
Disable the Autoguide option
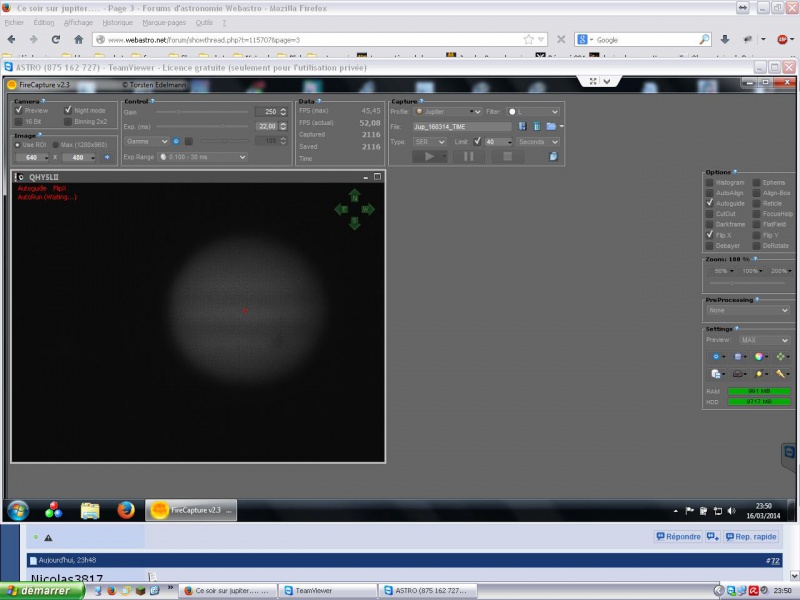point(710,203)
